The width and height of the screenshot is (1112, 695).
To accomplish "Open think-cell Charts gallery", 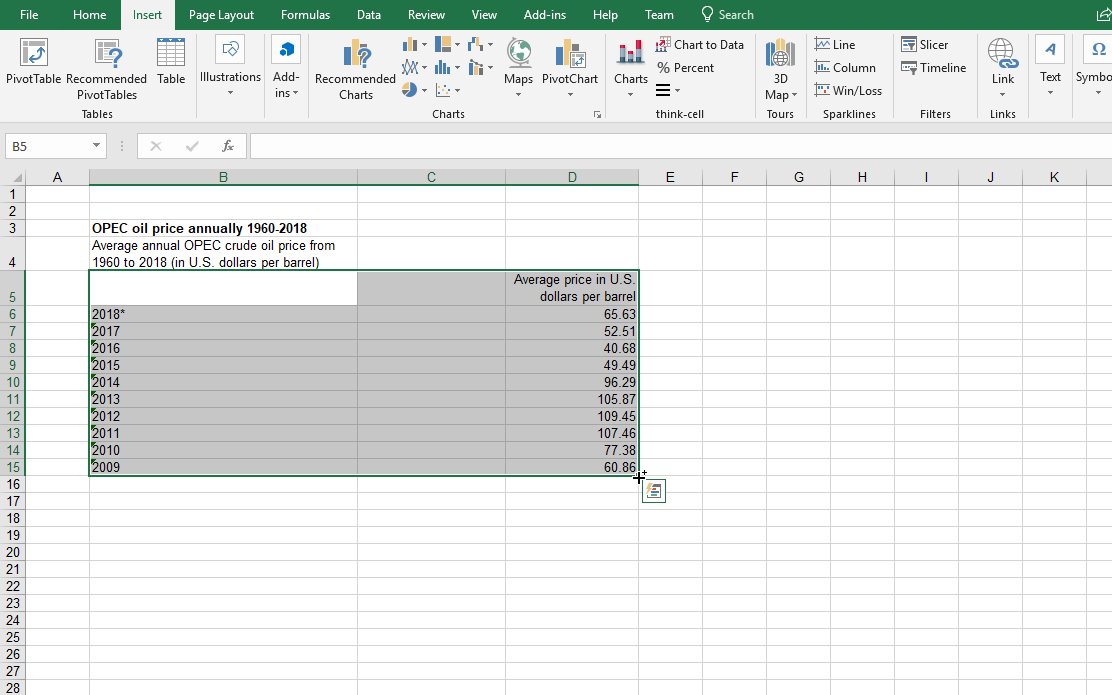I will [x=630, y=67].
